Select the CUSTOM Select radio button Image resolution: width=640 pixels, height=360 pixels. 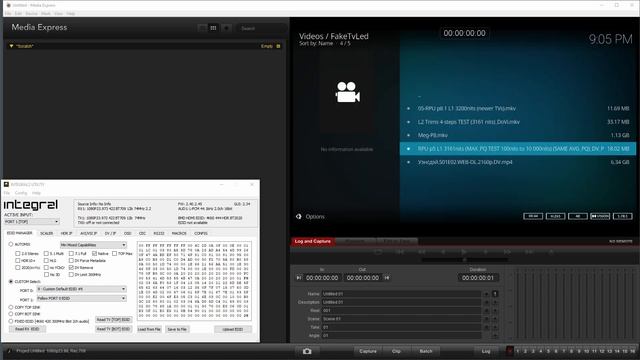(11, 282)
